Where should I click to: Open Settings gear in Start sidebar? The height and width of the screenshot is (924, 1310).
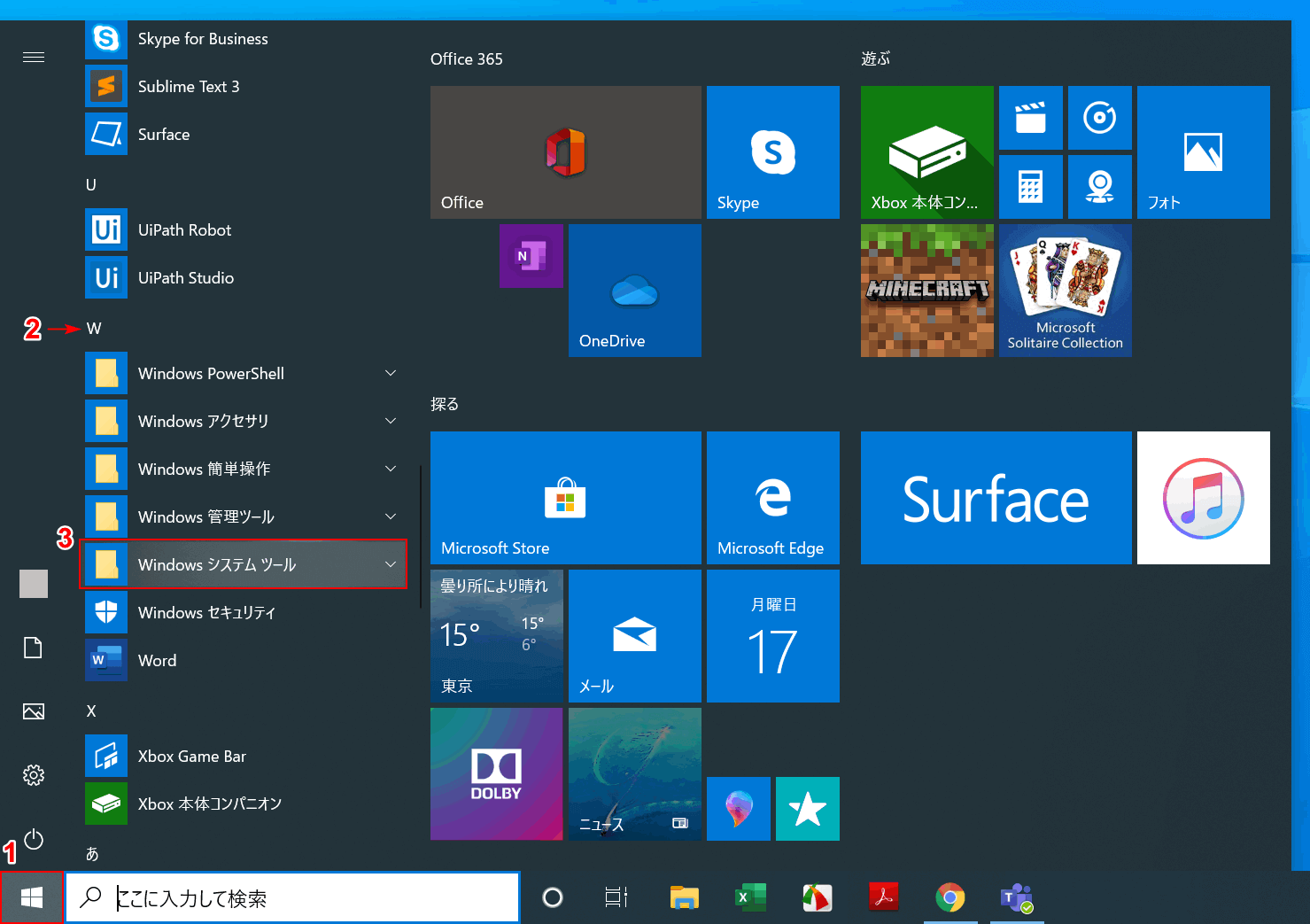(x=34, y=775)
